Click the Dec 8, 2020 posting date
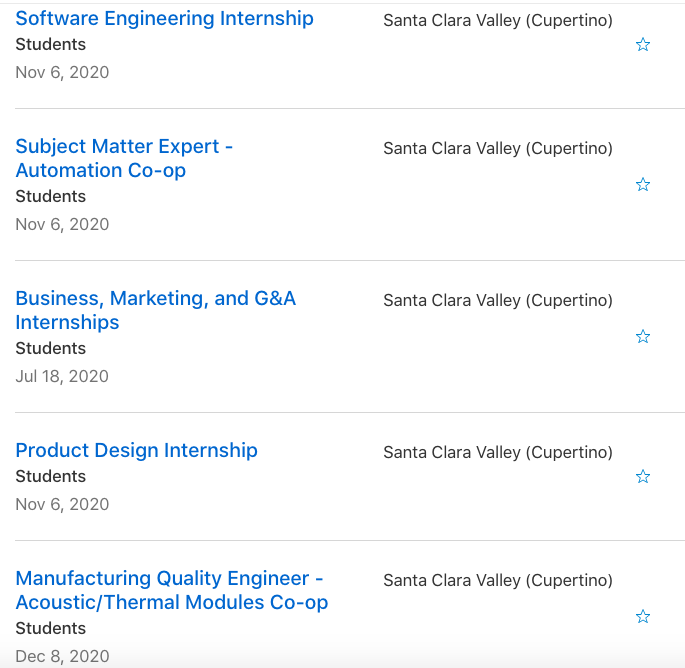Screen dimensions: 685x668 point(62,656)
